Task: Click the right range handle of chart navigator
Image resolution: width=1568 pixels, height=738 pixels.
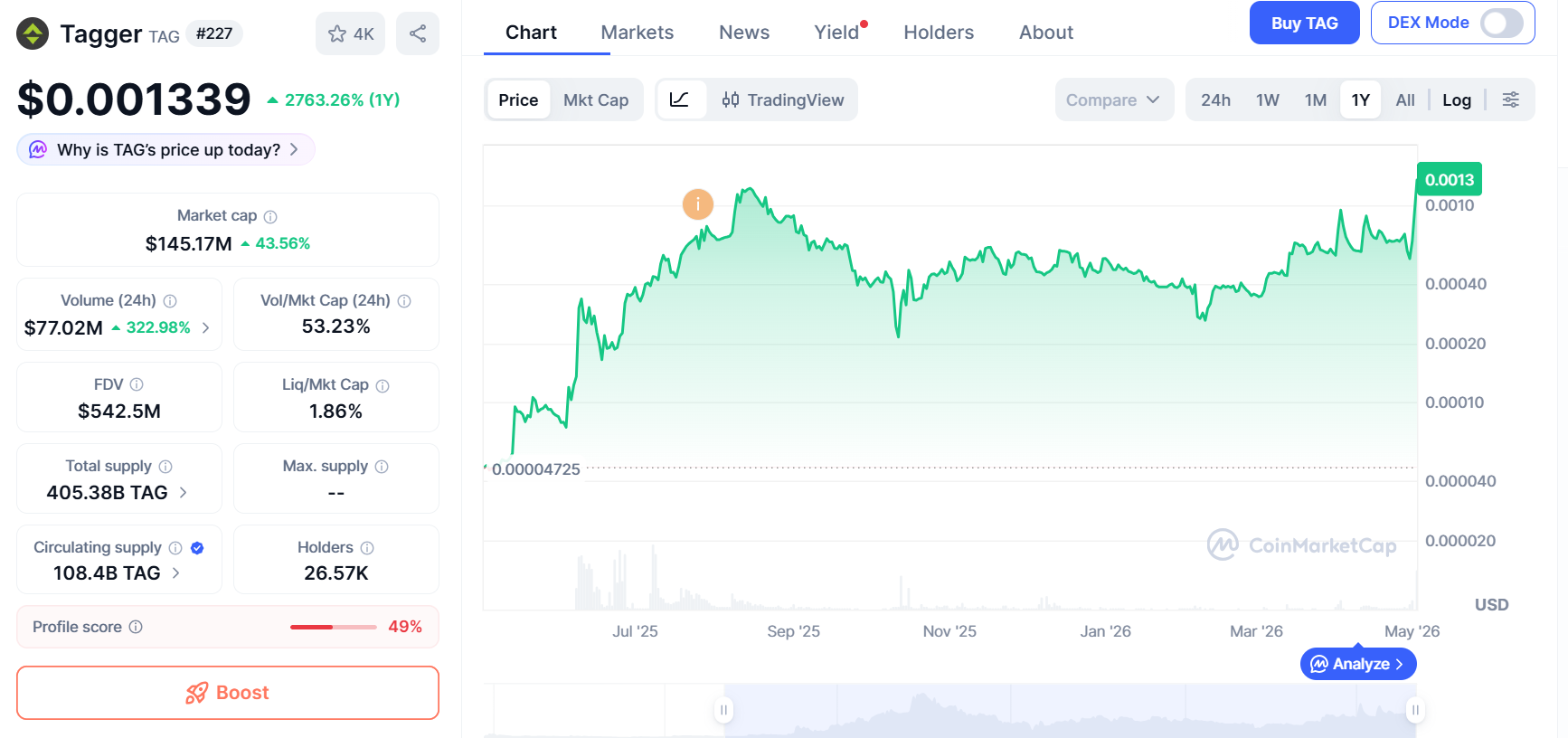Action: tap(1415, 710)
